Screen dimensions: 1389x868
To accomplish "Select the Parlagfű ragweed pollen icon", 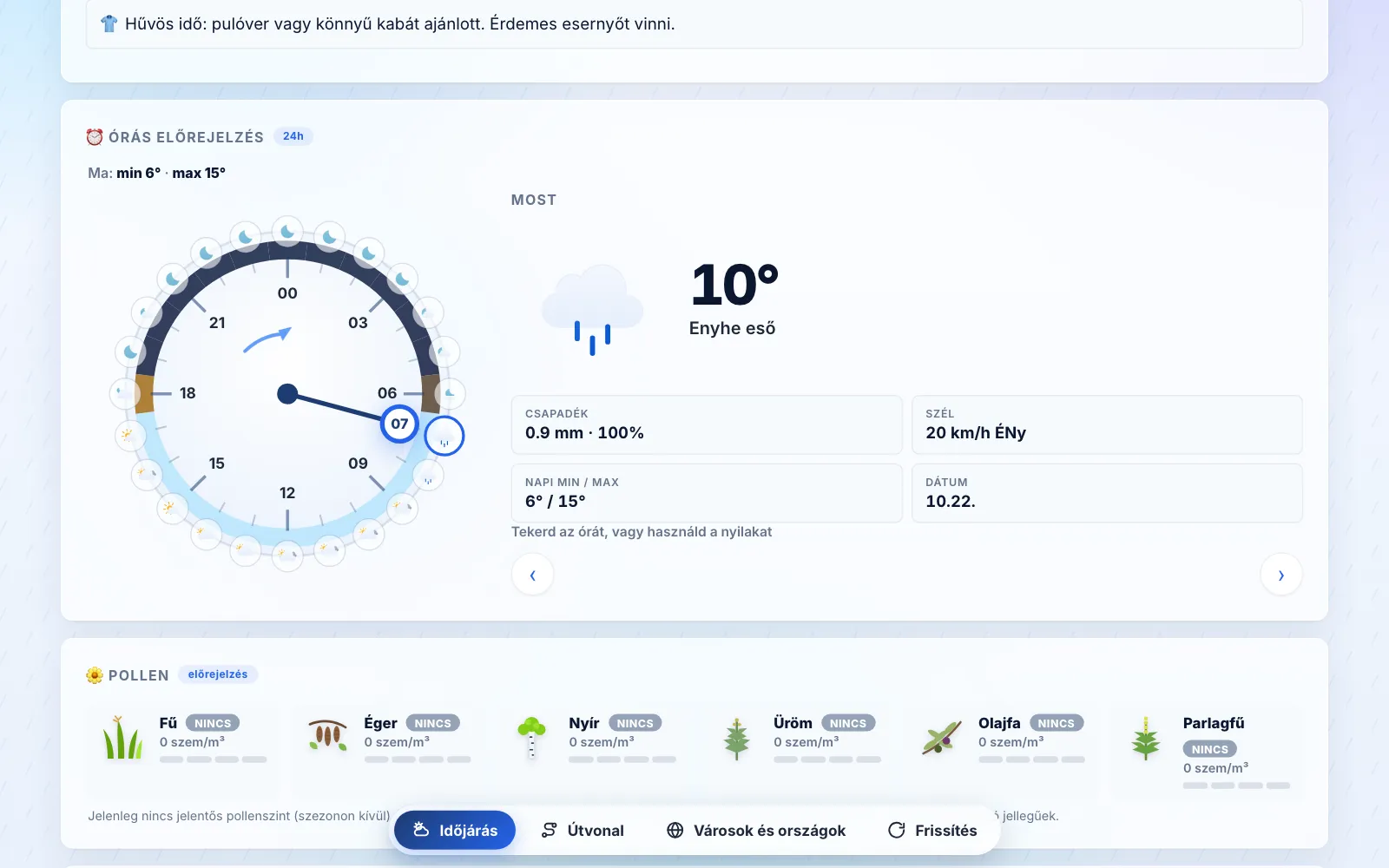I will point(1146,739).
